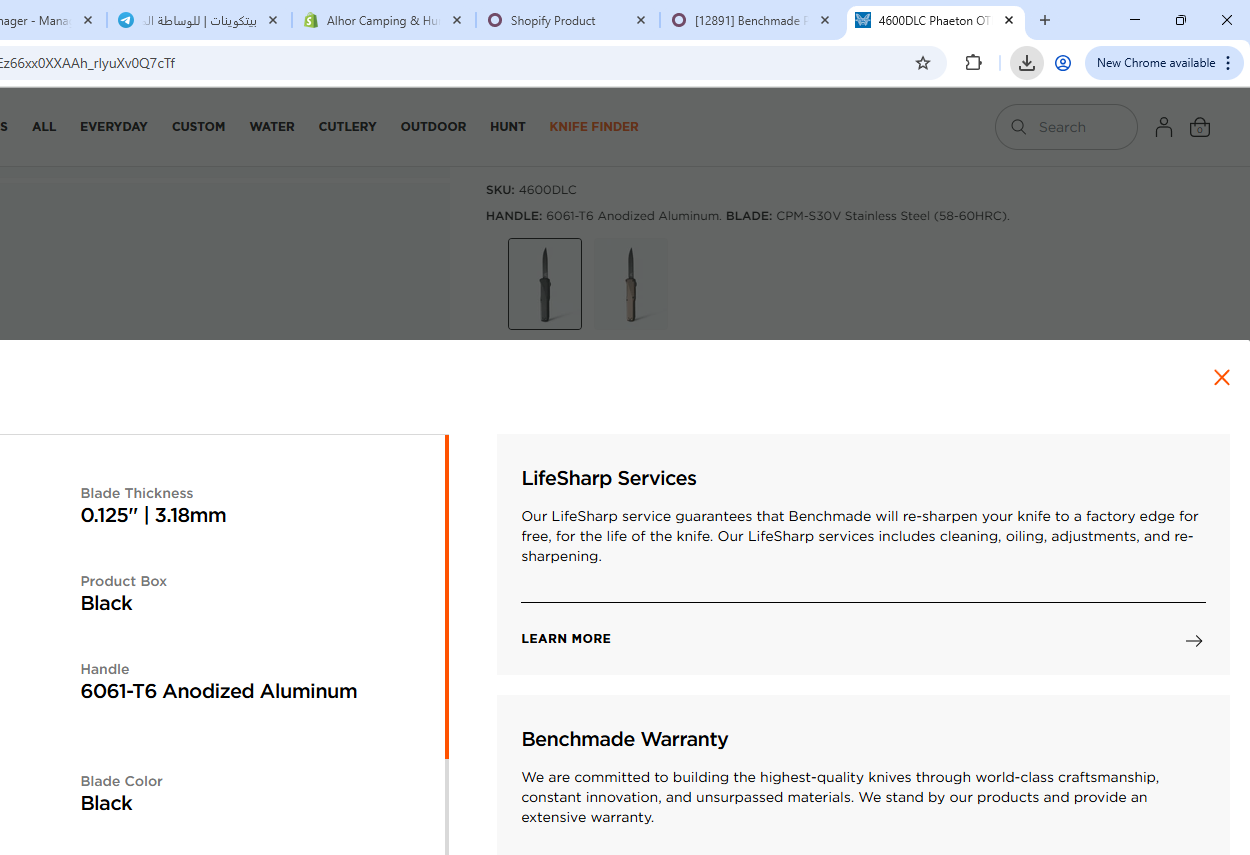Click the LEARN MORE link under LifeSharp

coord(566,639)
